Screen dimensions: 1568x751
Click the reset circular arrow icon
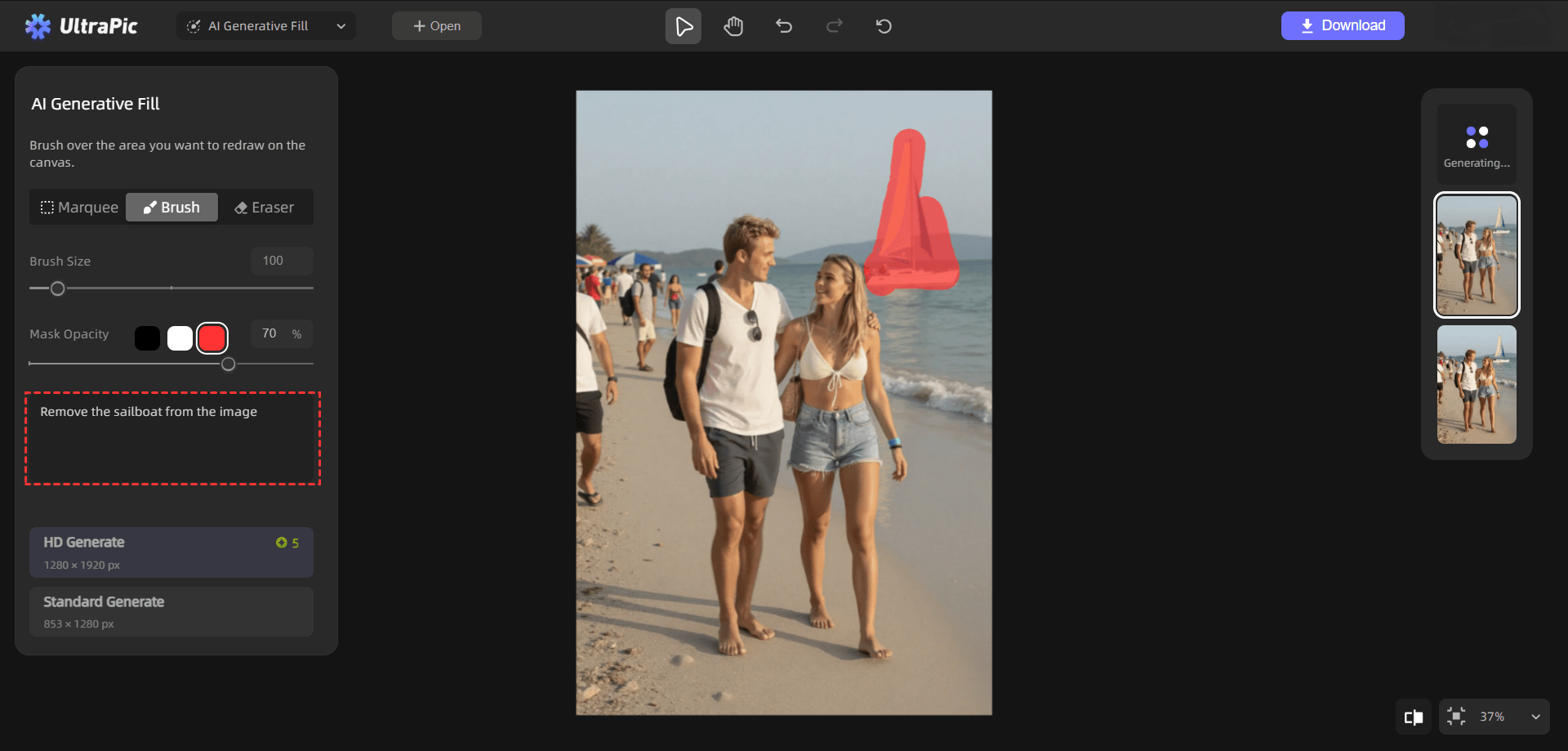(884, 26)
